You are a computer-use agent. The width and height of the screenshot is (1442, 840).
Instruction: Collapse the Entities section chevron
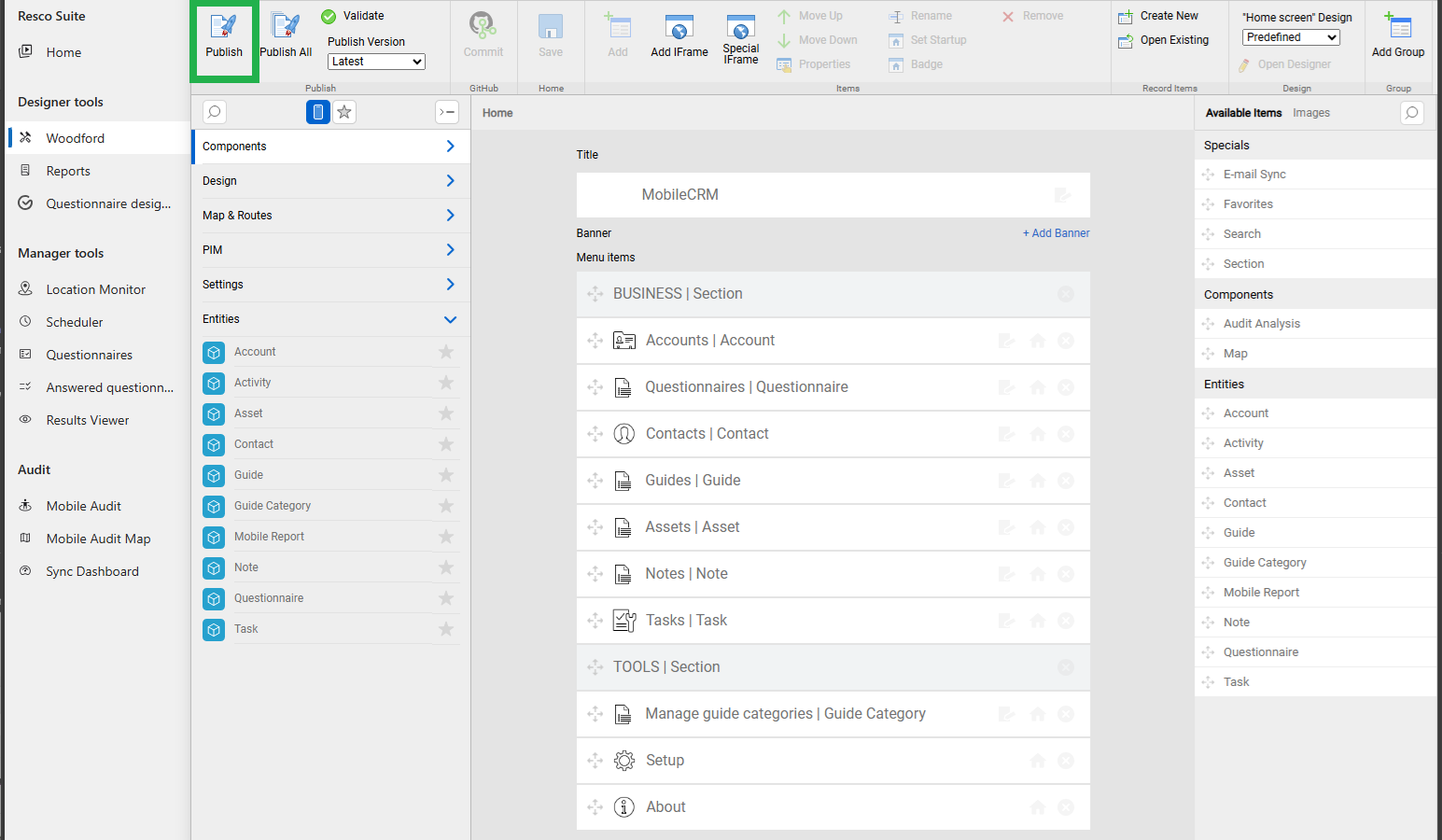(x=450, y=319)
